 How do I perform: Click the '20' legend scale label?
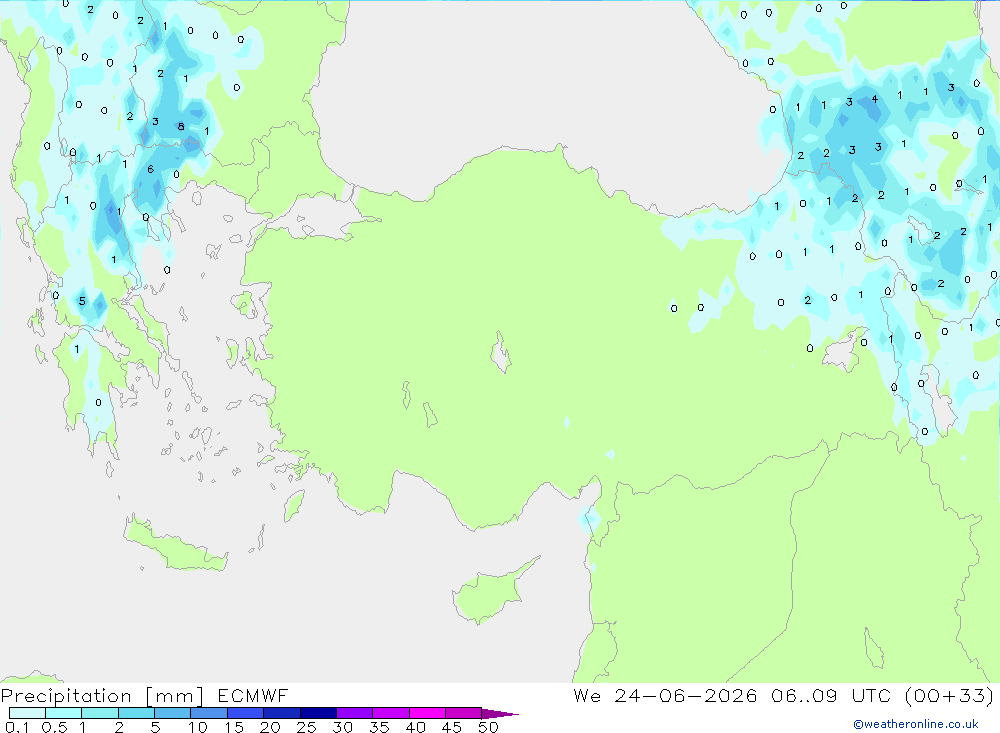point(270,727)
